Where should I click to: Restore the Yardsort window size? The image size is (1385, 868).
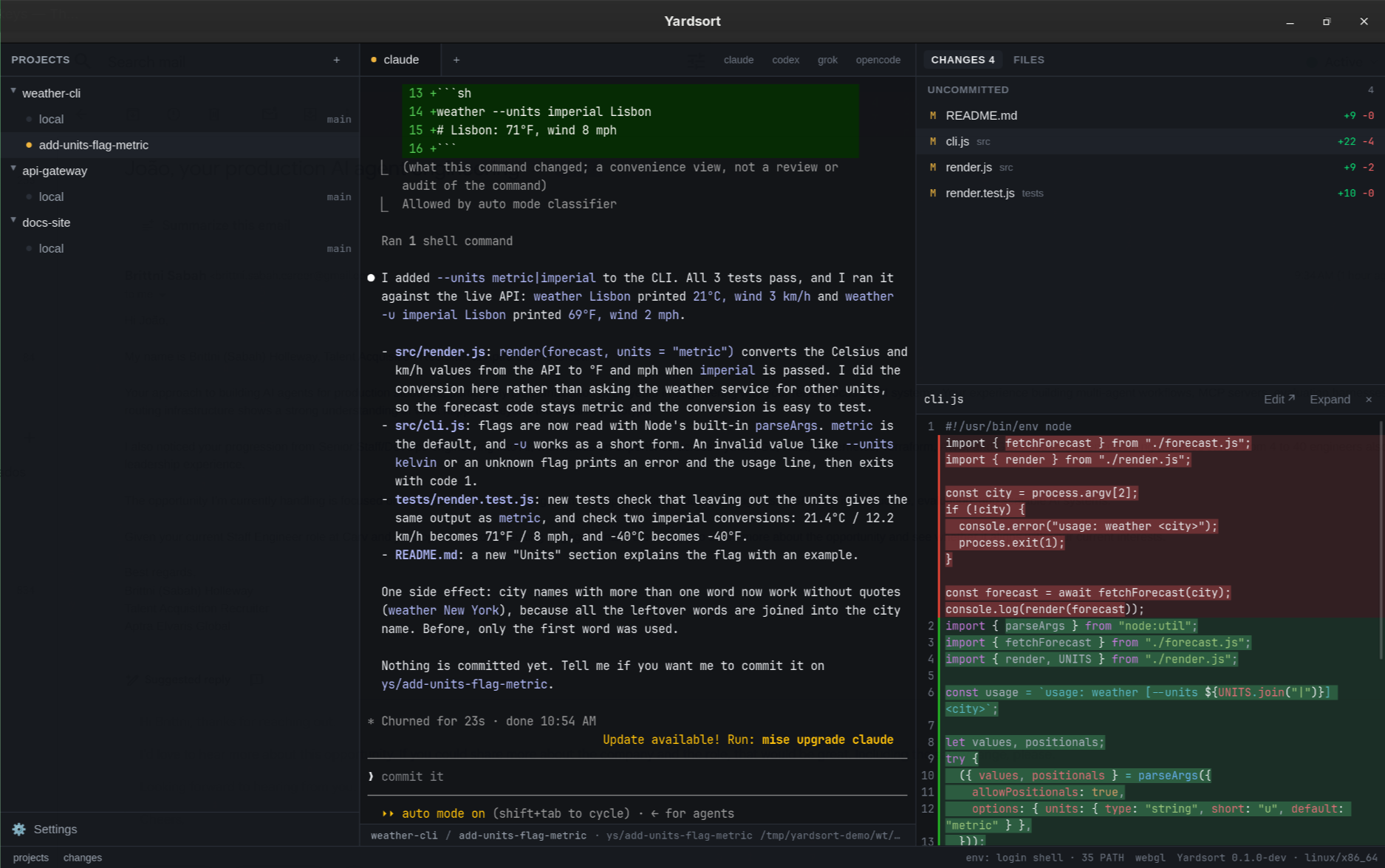[x=1327, y=21]
